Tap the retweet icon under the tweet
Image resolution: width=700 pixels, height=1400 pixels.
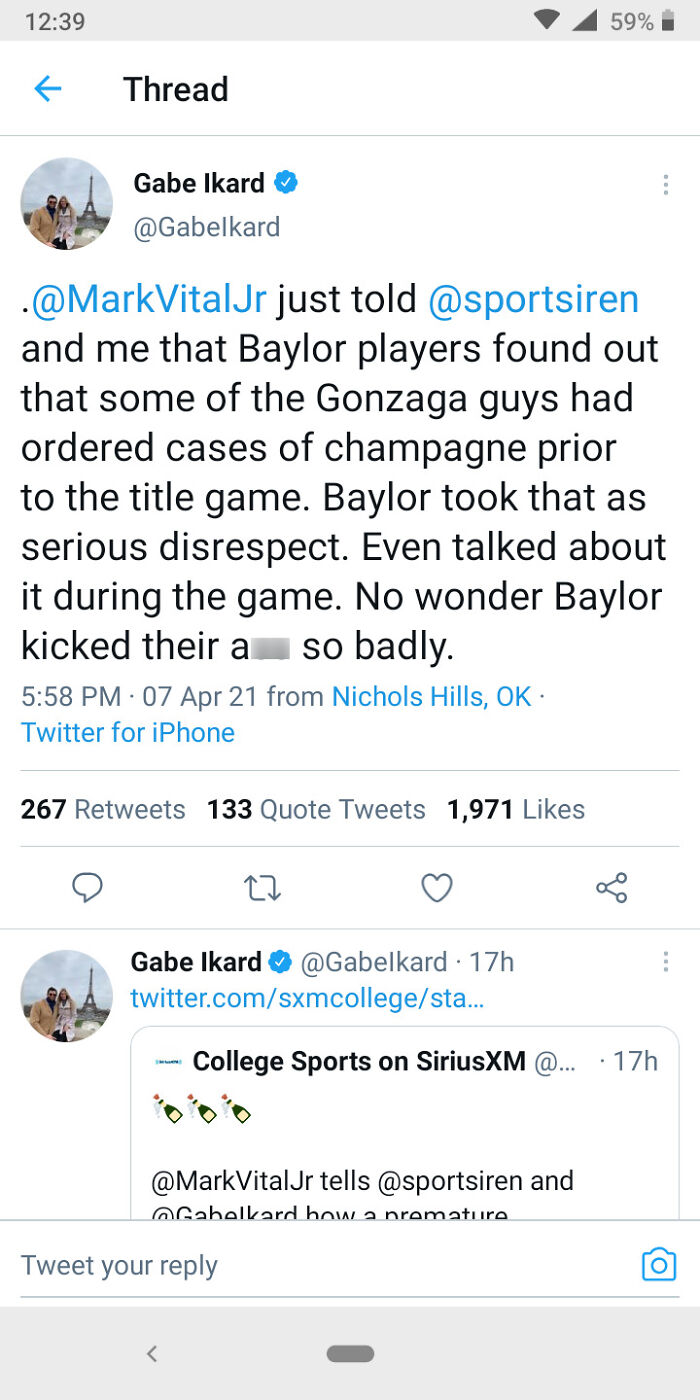click(263, 887)
